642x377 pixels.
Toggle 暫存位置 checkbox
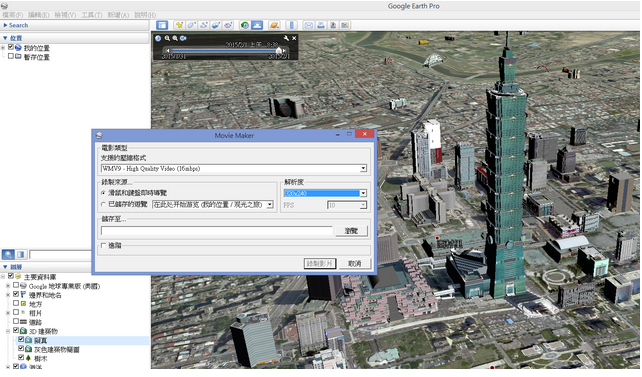(x=11, y=56)
